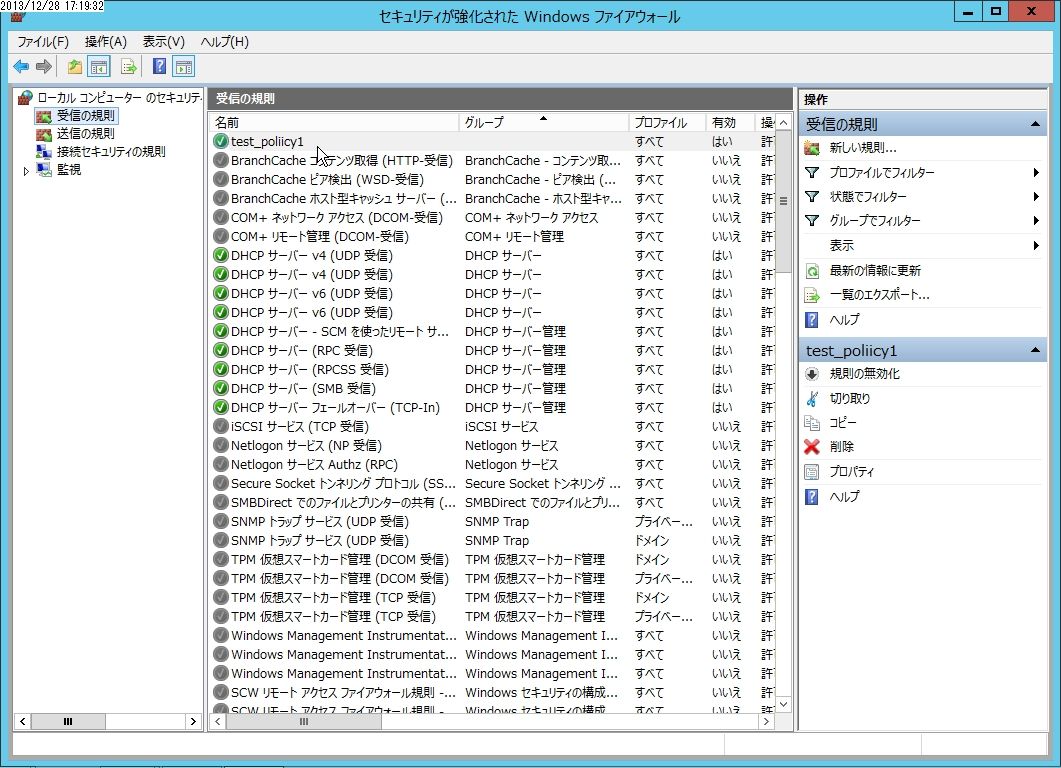Open the ヘルプ(H) menu
The height and width of the screenshot is (768, 1061).
pos(225,42)
